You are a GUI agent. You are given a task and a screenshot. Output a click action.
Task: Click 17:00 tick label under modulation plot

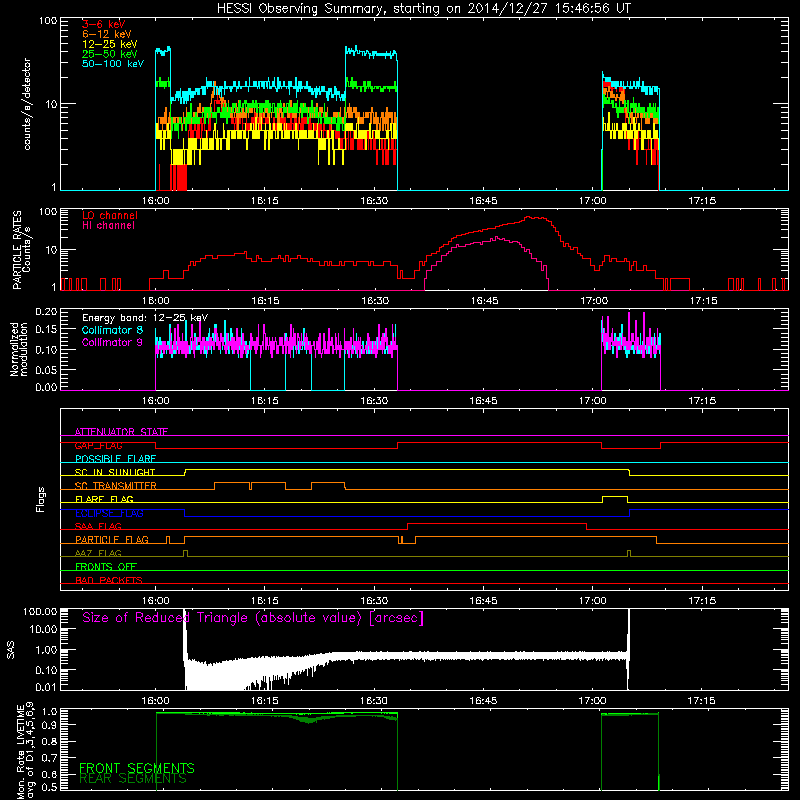tap(593, 401)
